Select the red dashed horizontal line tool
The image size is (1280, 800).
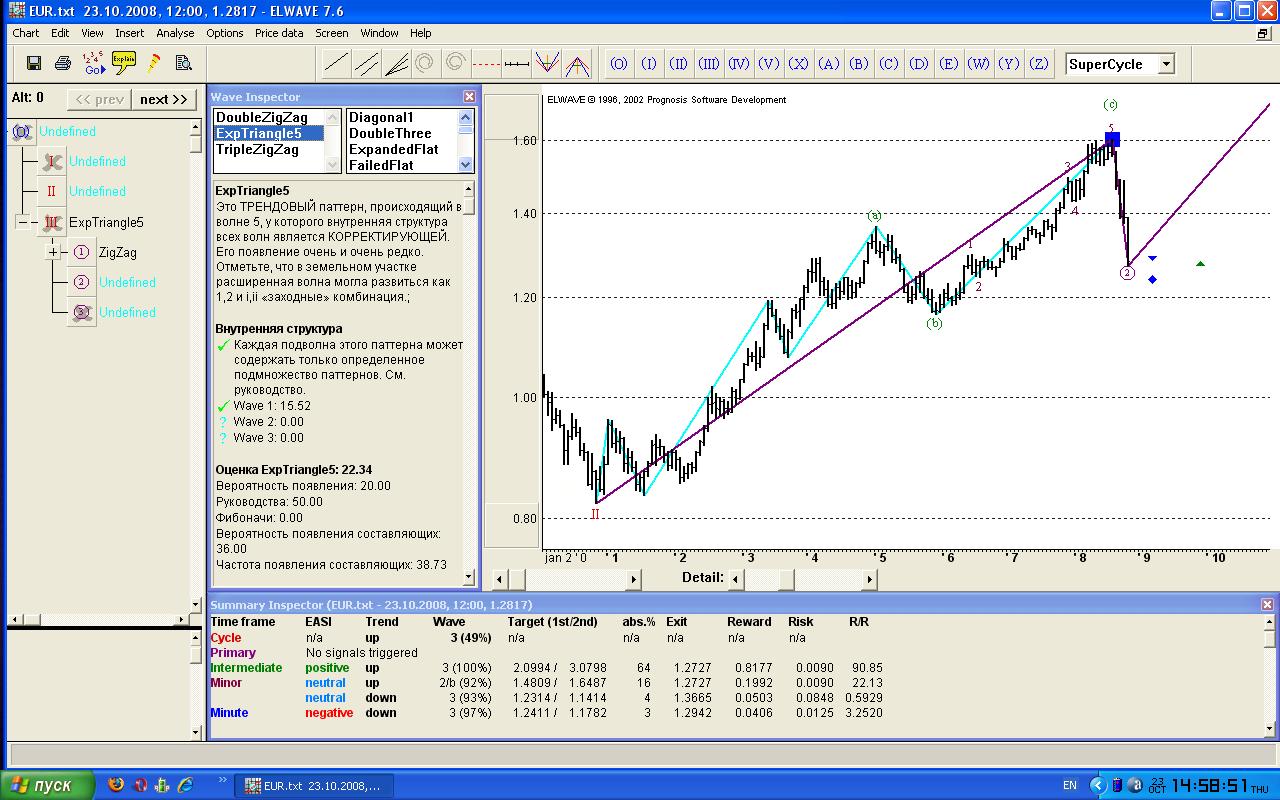tap(486, 64)
